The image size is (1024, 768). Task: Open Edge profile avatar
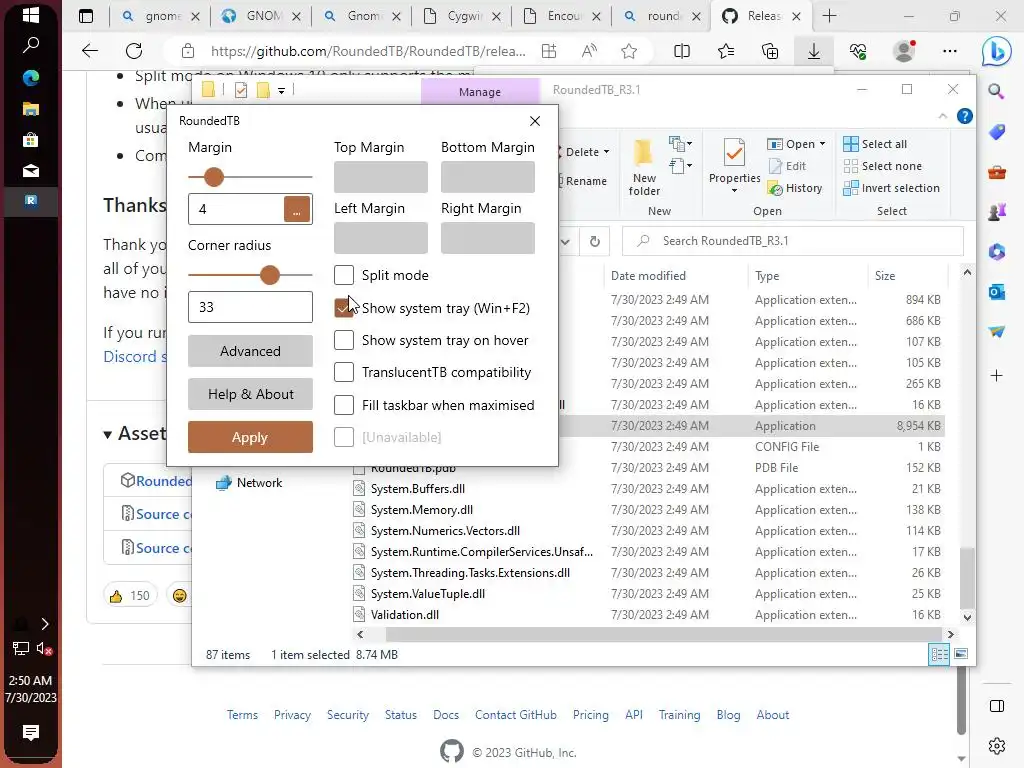904,51
